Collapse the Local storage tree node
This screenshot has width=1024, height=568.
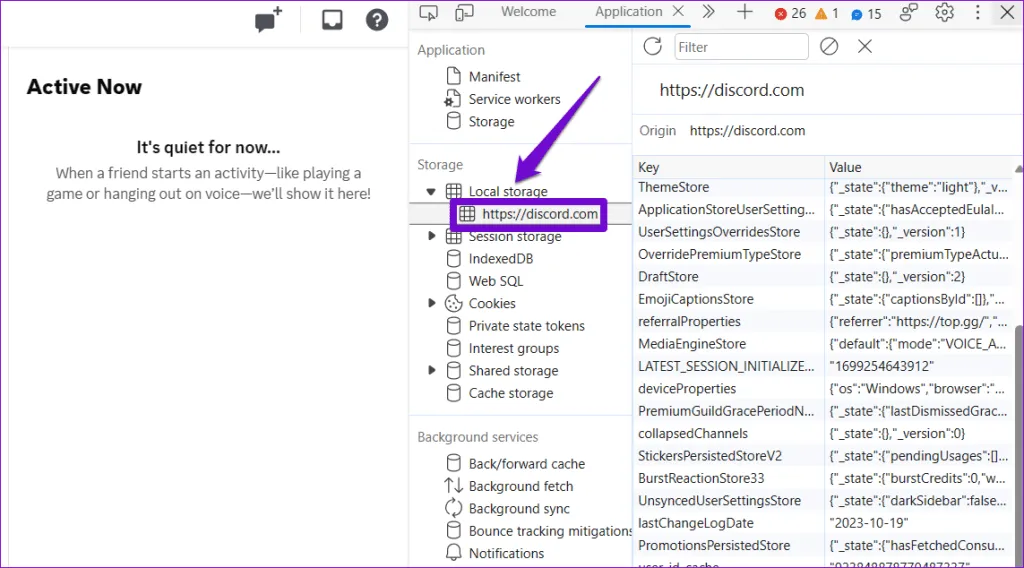[431, 191]
